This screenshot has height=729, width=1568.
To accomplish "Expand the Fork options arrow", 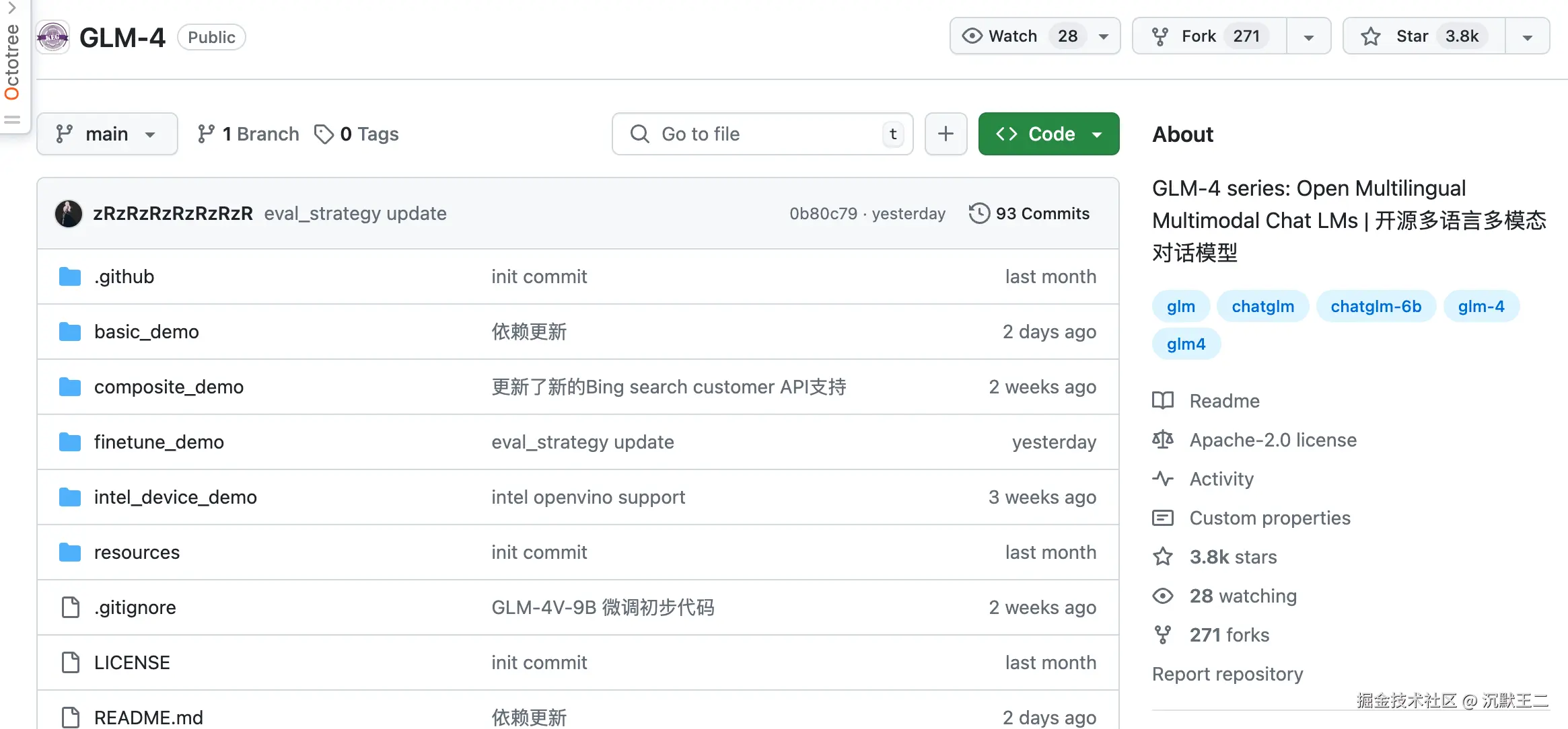I will point(1308,37).
